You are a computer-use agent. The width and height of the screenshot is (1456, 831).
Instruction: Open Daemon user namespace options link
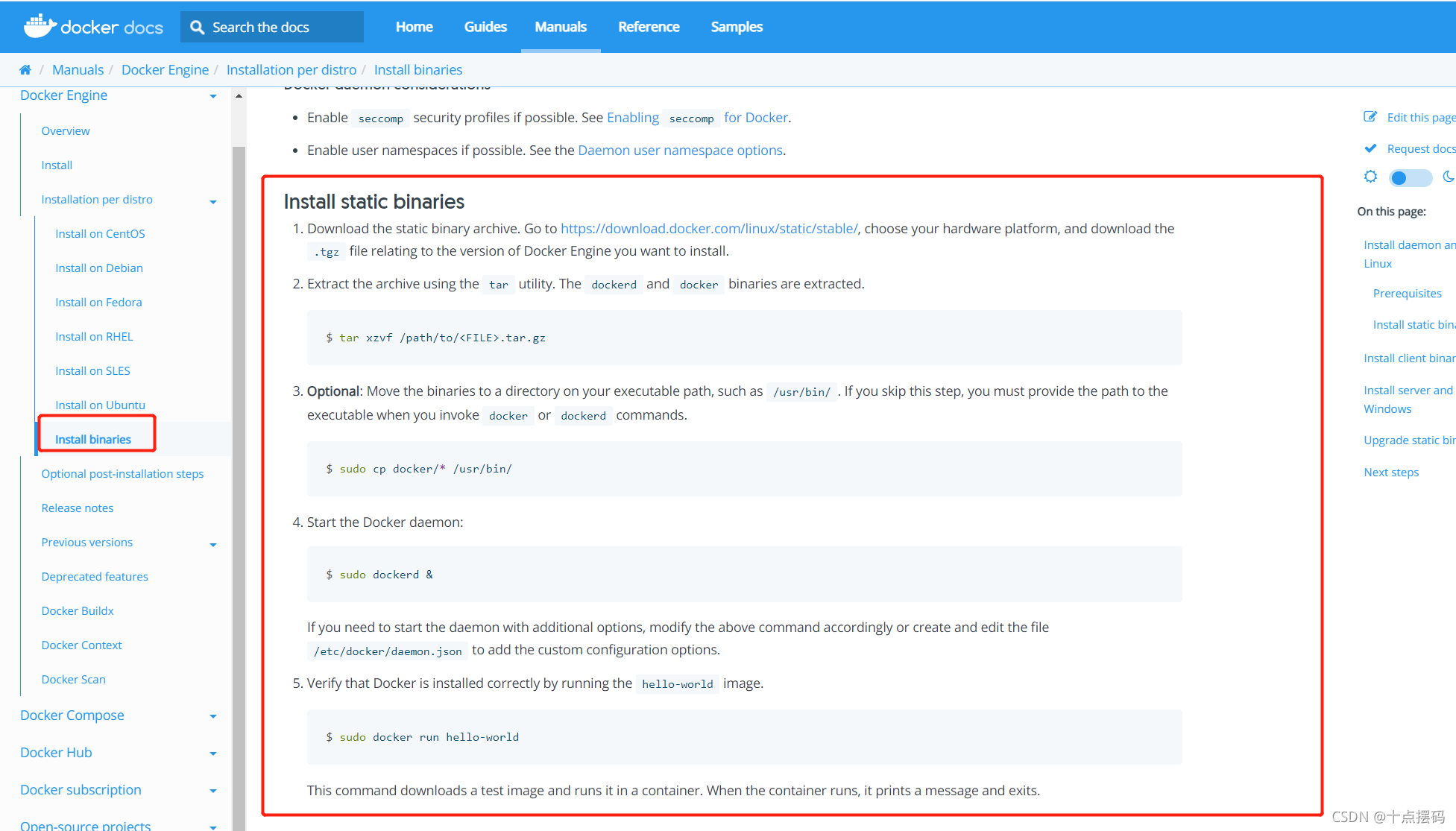pos(680,150)
